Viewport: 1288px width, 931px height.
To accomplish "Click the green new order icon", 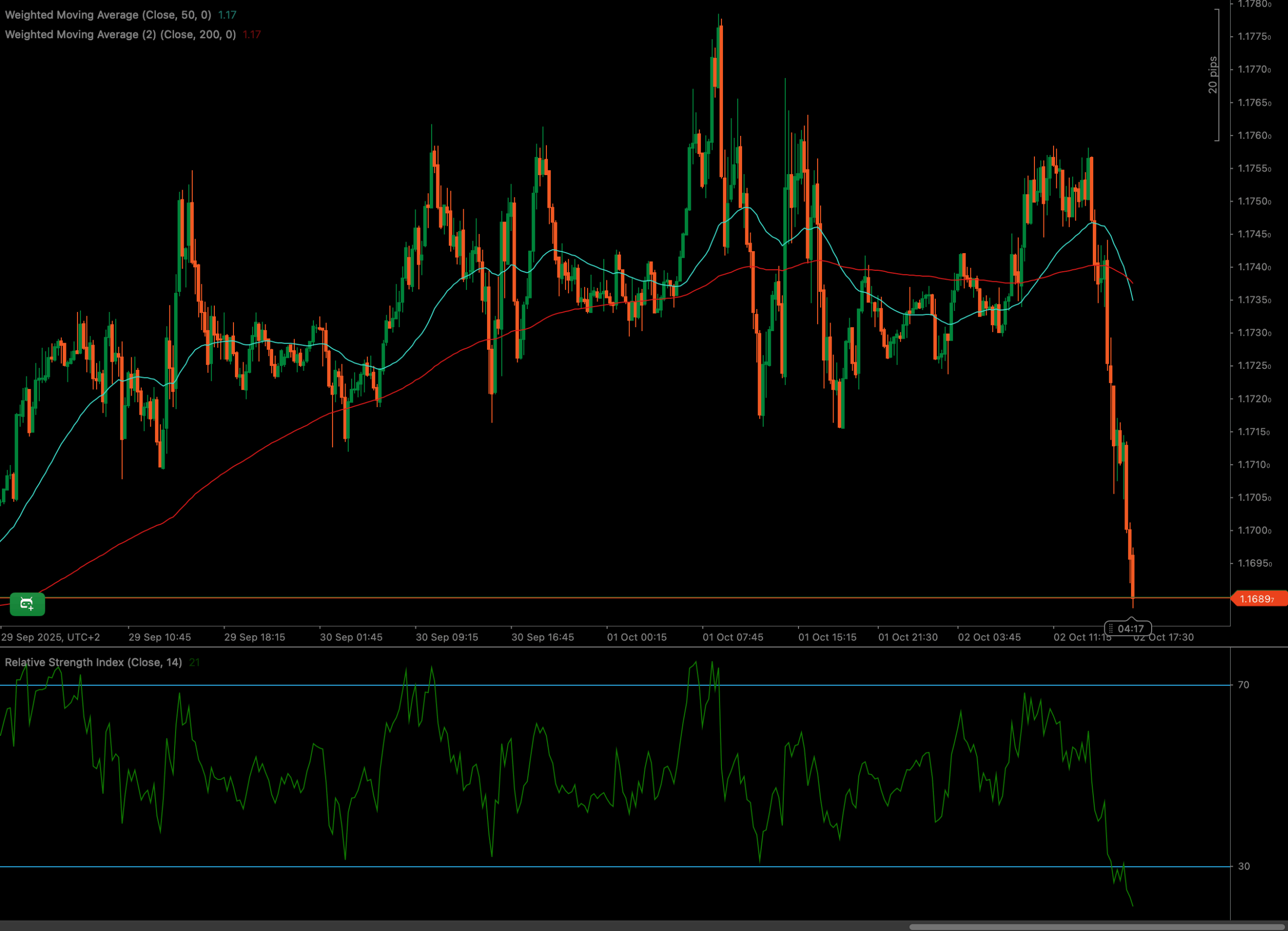I will (x=27, y=604).
